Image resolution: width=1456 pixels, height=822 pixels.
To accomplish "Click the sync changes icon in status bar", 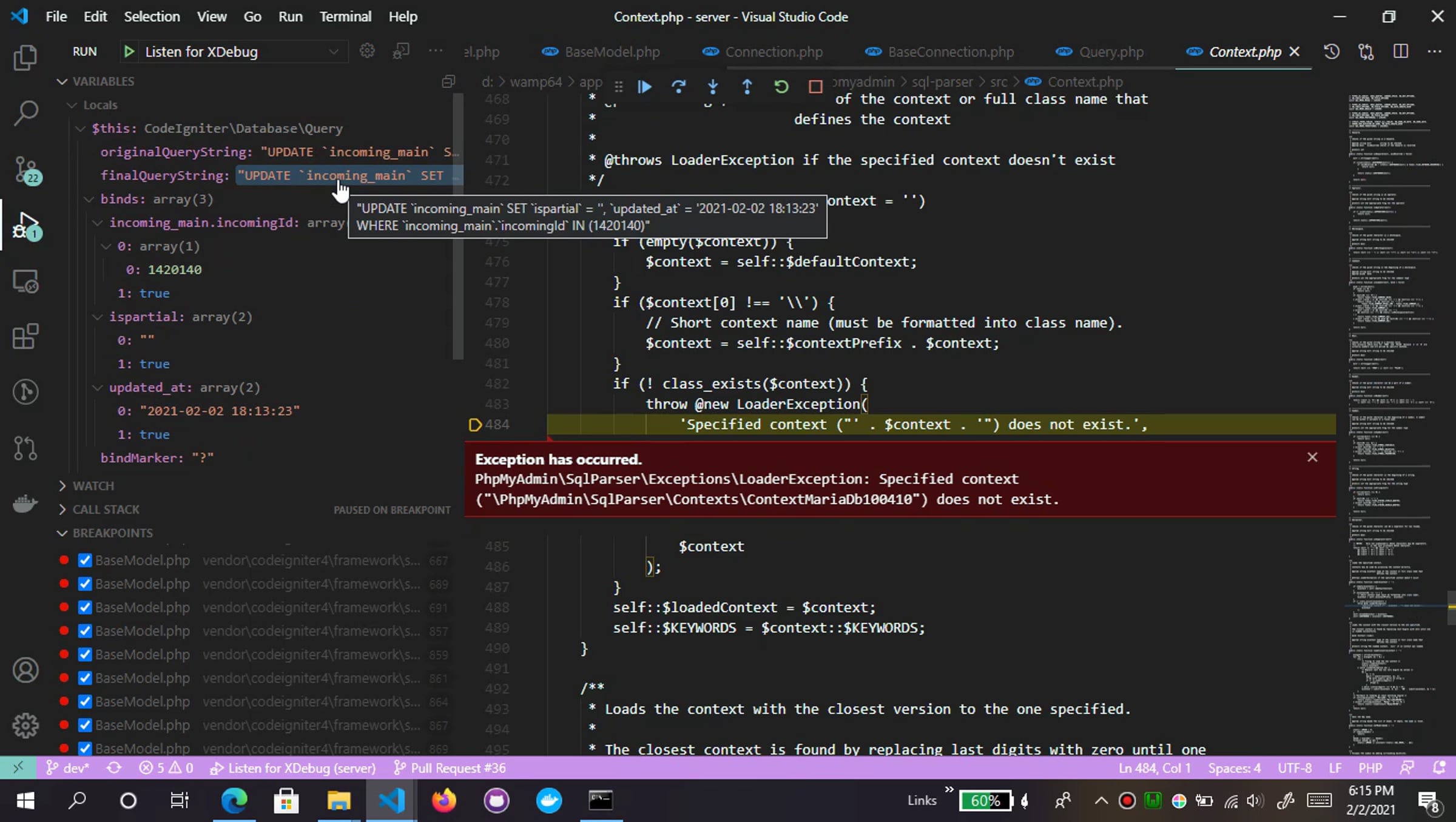I will [114, 768].
